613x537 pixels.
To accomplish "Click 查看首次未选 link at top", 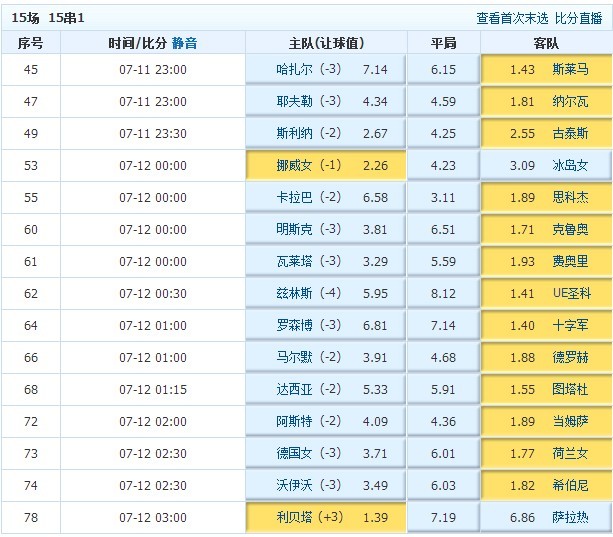I will pyautogui.click(x=512, y=18).
